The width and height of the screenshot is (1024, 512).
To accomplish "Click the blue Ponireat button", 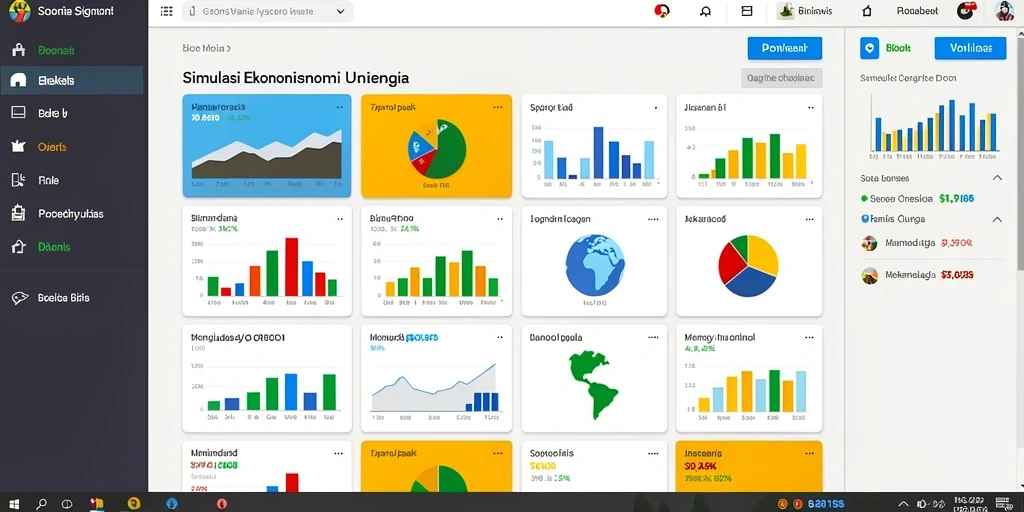I will (784, 48).
